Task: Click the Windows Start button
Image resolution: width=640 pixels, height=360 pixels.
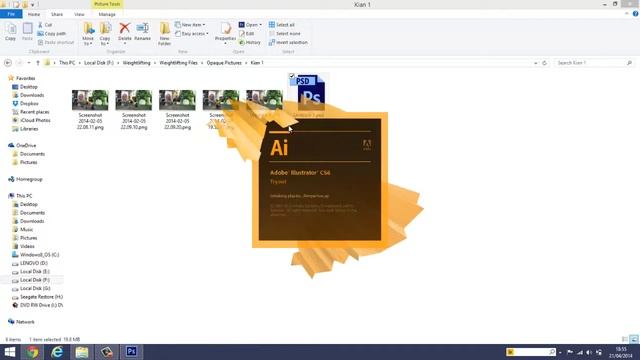Action: click(9, 352)
